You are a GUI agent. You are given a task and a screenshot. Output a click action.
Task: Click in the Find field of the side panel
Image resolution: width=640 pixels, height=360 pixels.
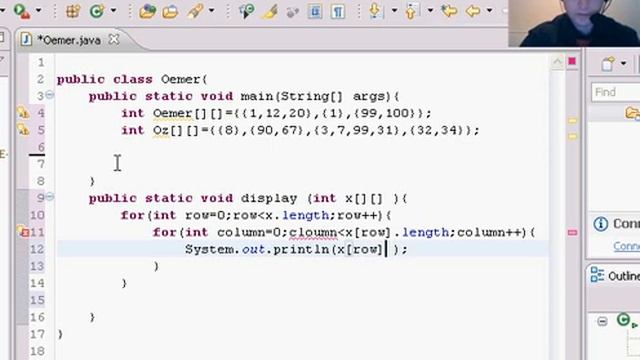[616, 92]
